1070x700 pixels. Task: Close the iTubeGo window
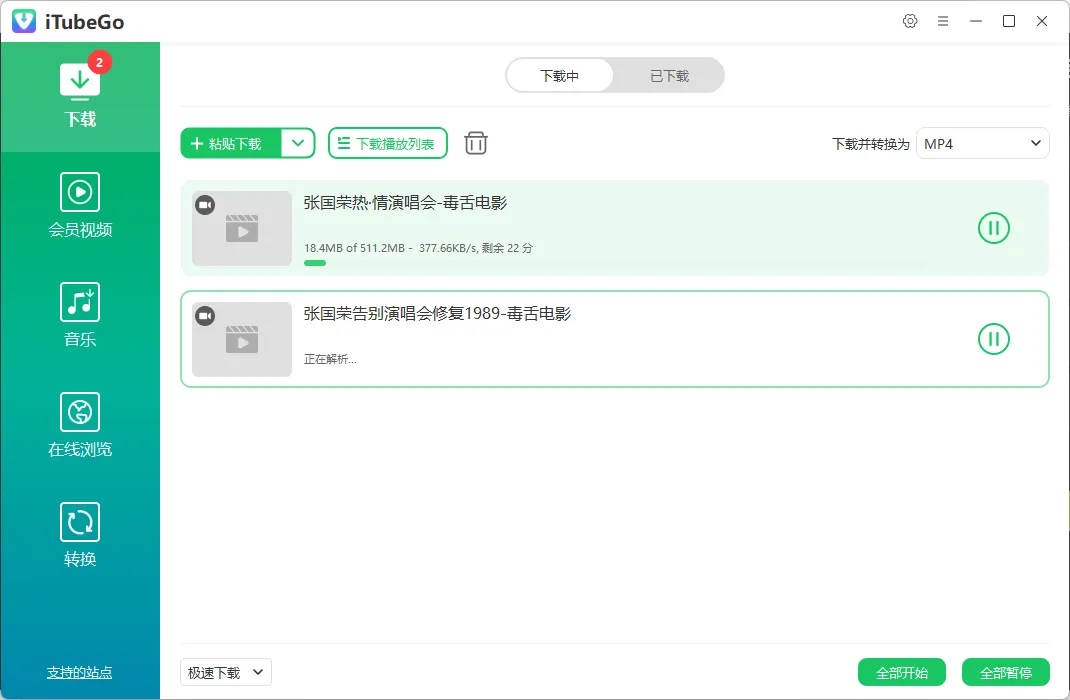pyautogui.click(x=1041, y=21)
